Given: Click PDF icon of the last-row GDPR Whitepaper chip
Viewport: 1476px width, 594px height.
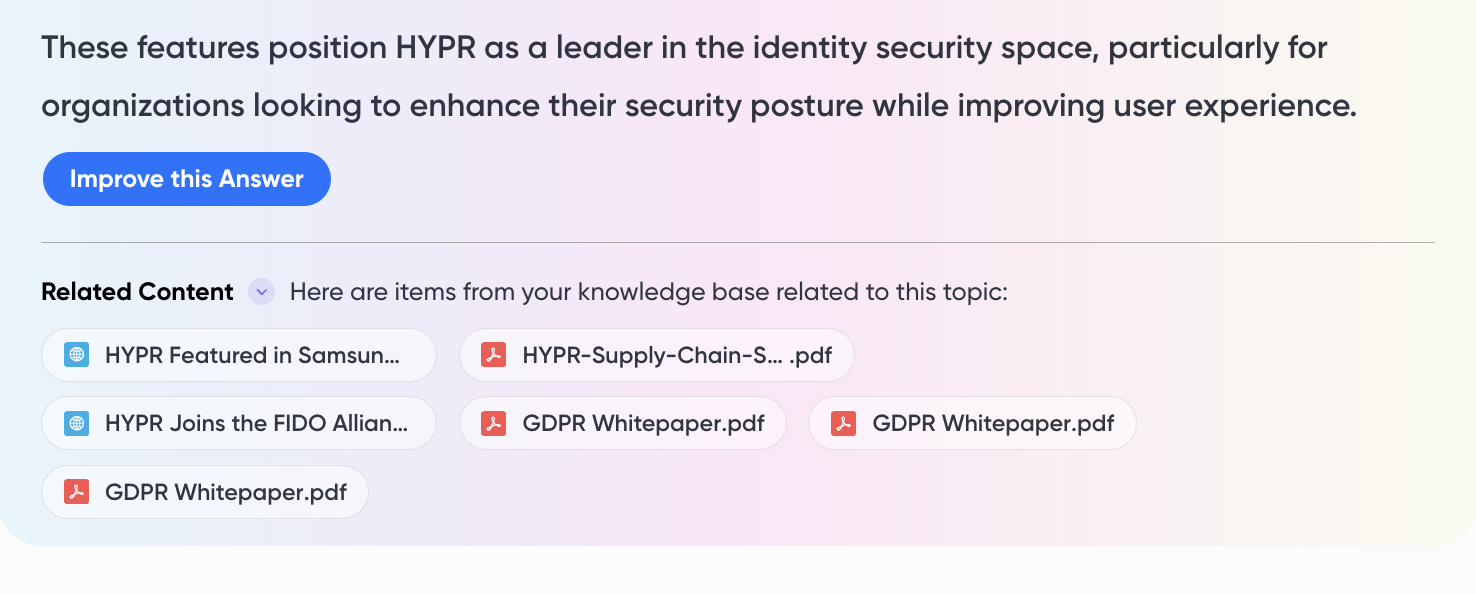Looking at the screenshot, I should point(76,492).
